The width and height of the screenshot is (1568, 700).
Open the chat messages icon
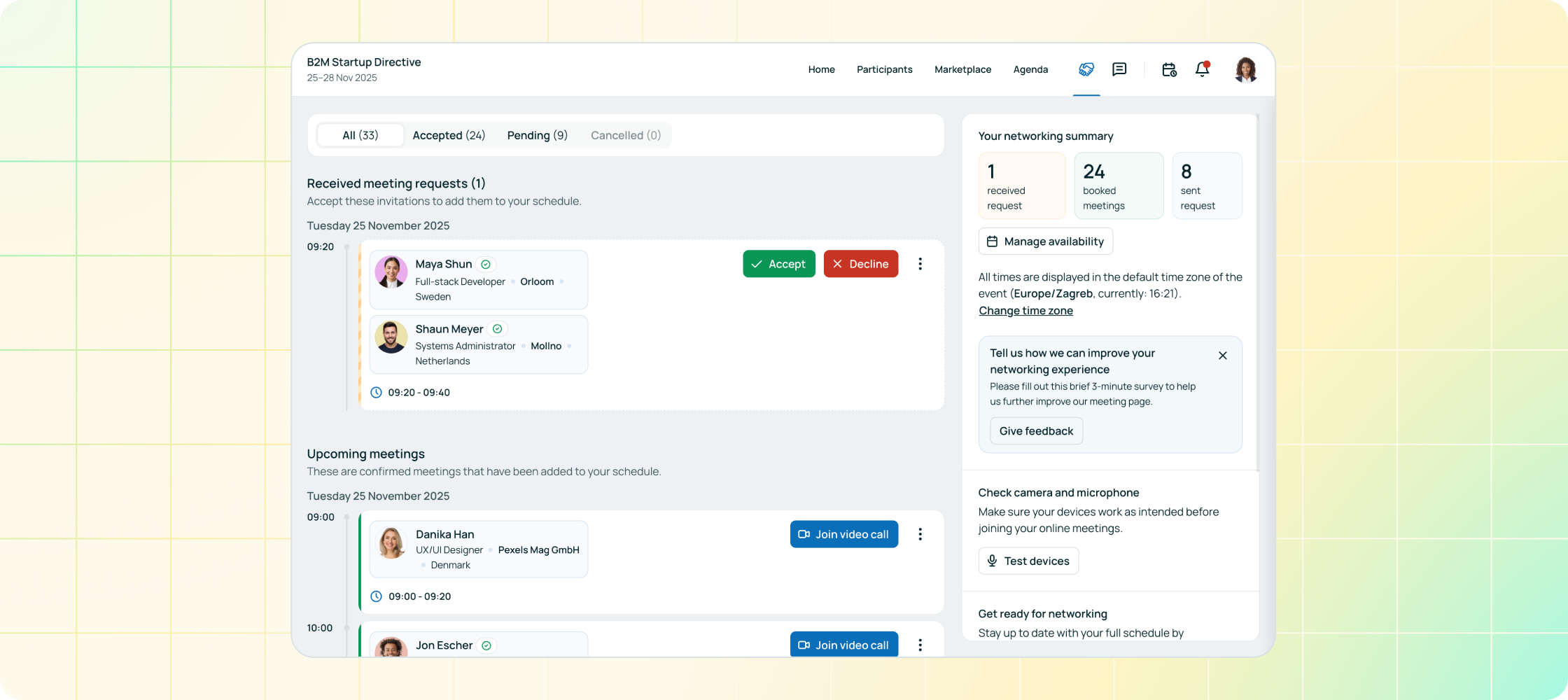pos(1119,69)
